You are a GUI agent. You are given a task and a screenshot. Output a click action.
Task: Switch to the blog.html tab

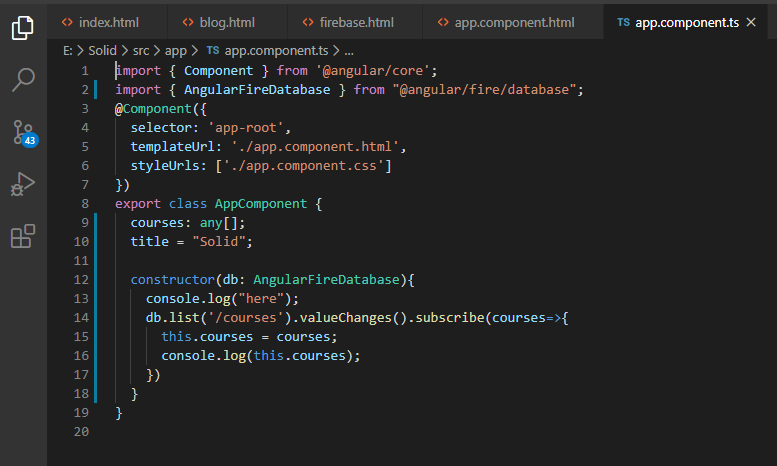click(221, 21)
